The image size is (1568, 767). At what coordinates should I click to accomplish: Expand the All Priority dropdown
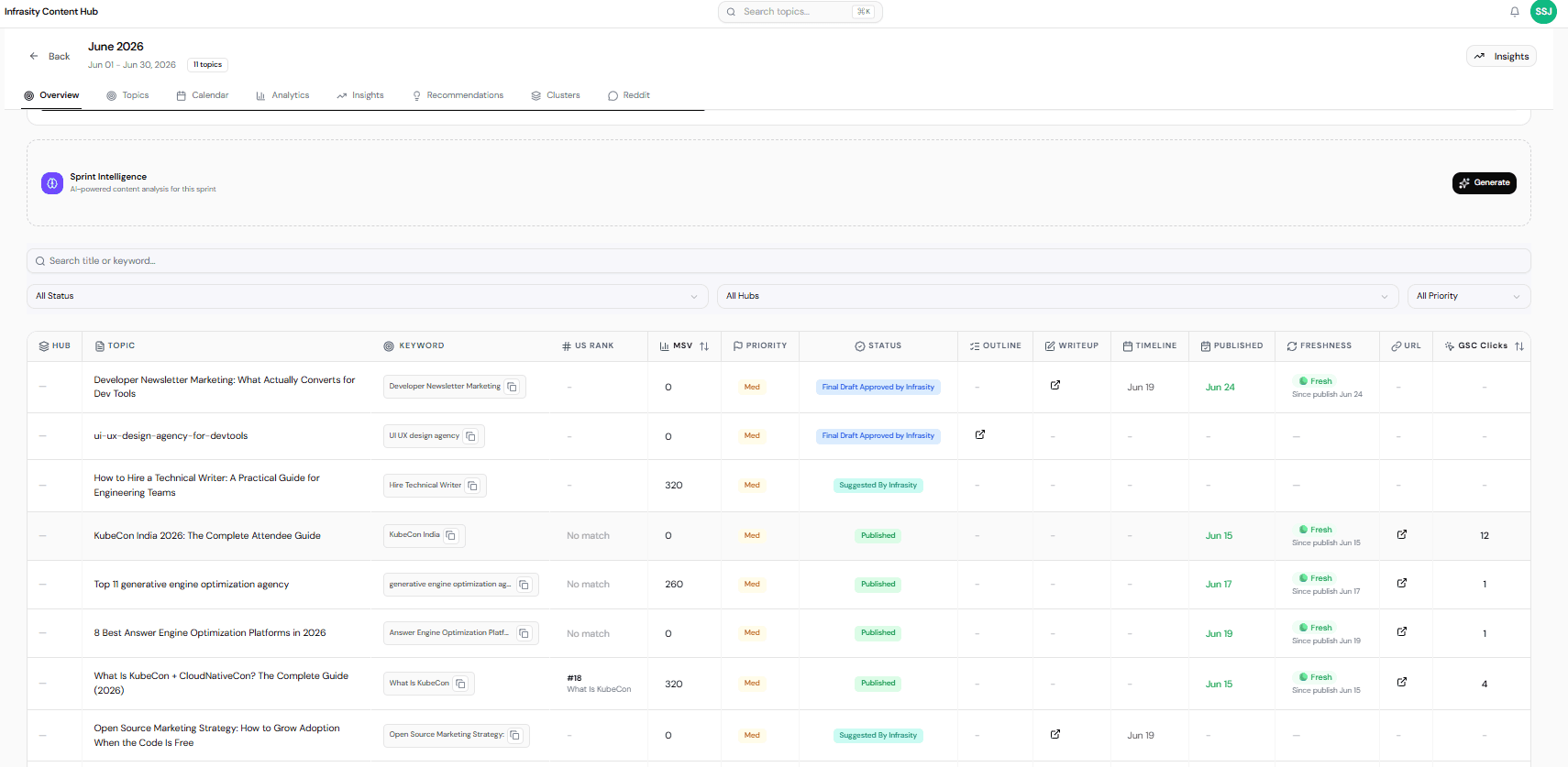point(1469,296)
